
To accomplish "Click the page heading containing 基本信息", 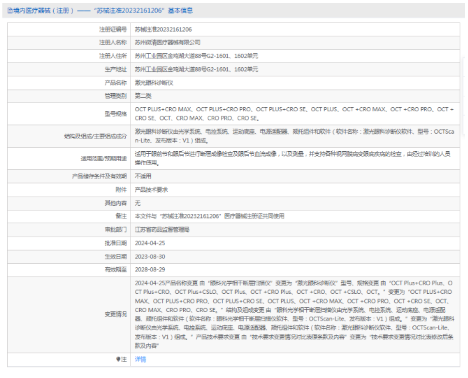I will tap(100, 11).
